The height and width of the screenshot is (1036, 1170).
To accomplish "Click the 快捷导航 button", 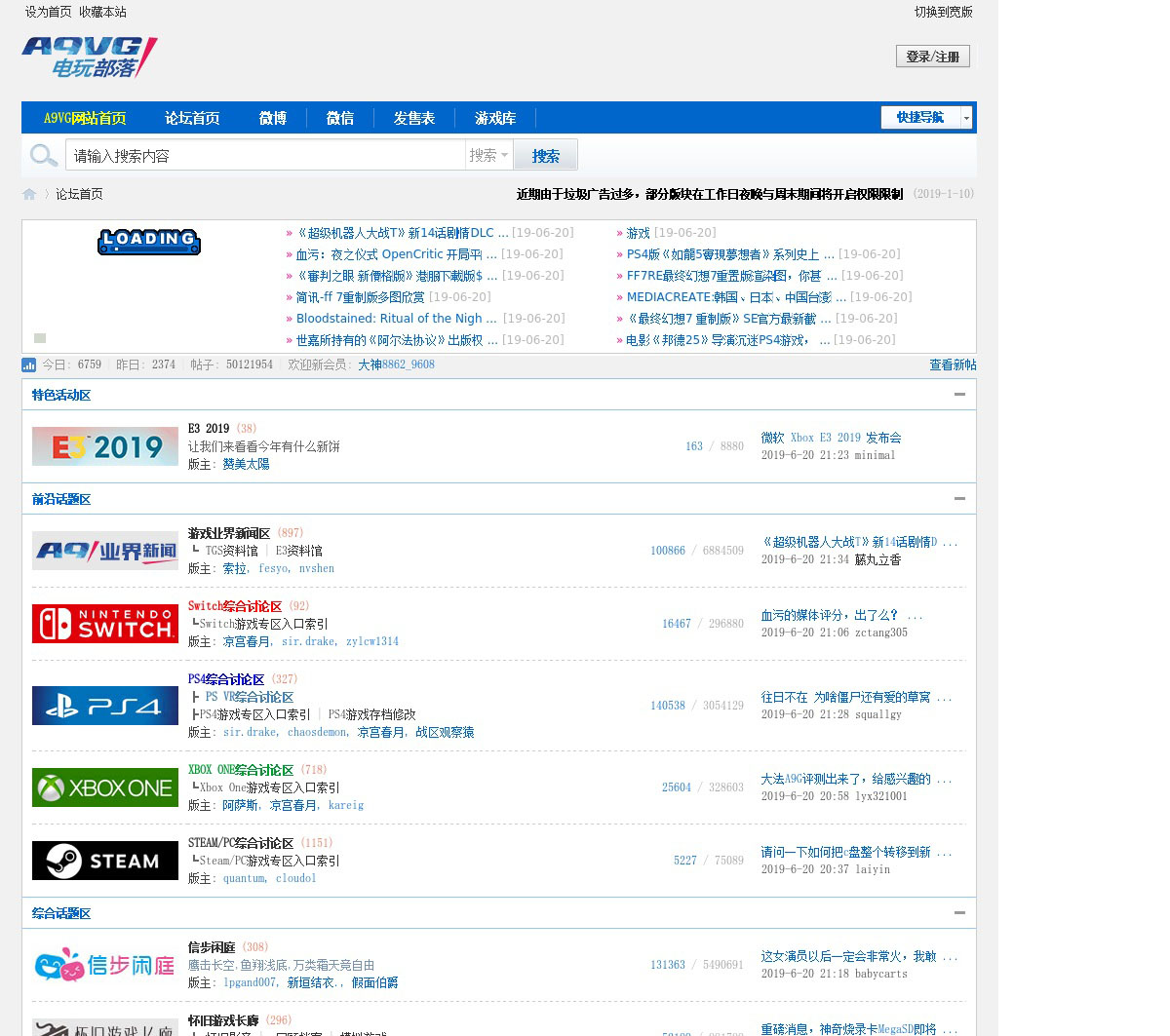I will point(920,117).
